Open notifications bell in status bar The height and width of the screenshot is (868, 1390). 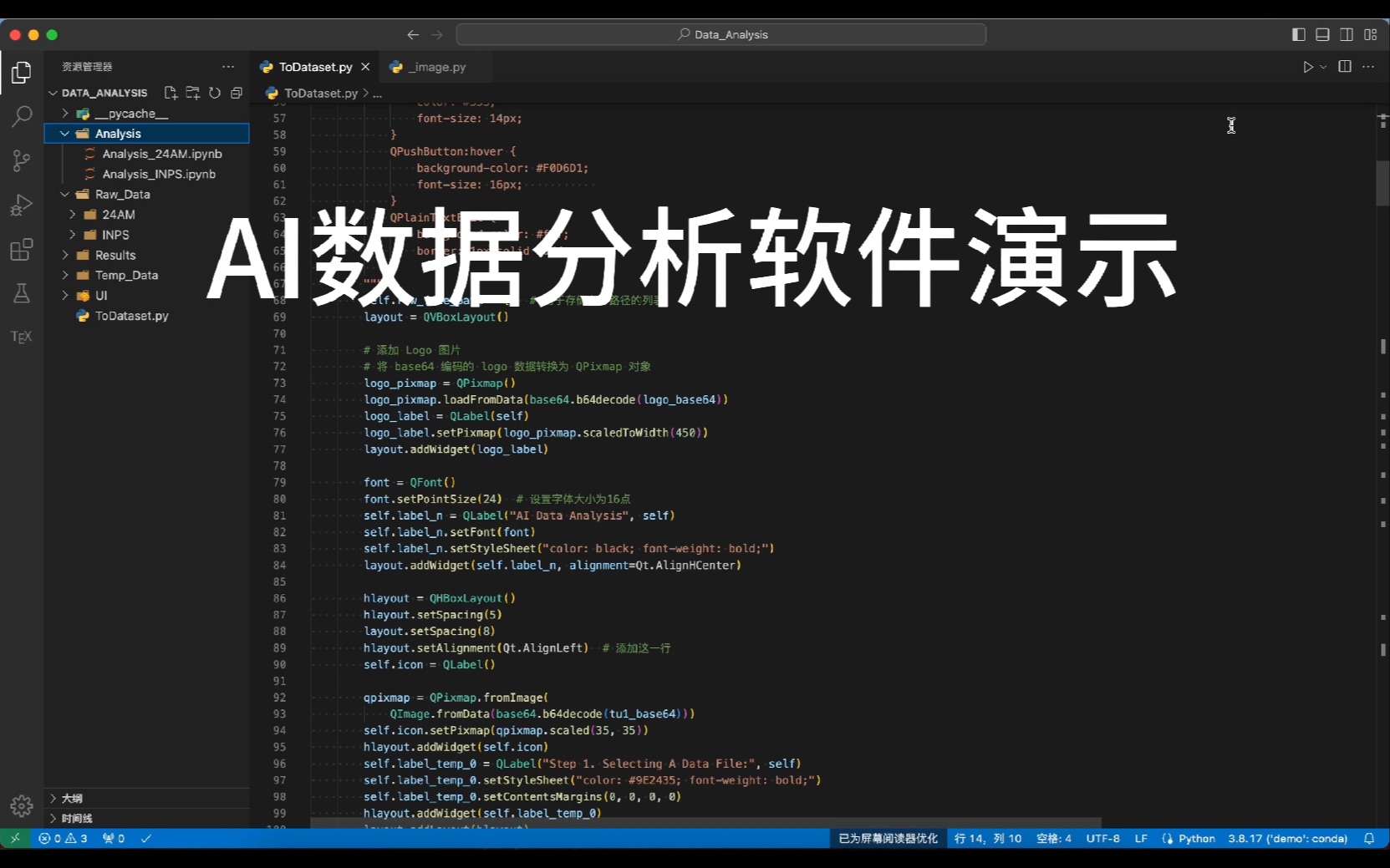tap(1369, 839)
